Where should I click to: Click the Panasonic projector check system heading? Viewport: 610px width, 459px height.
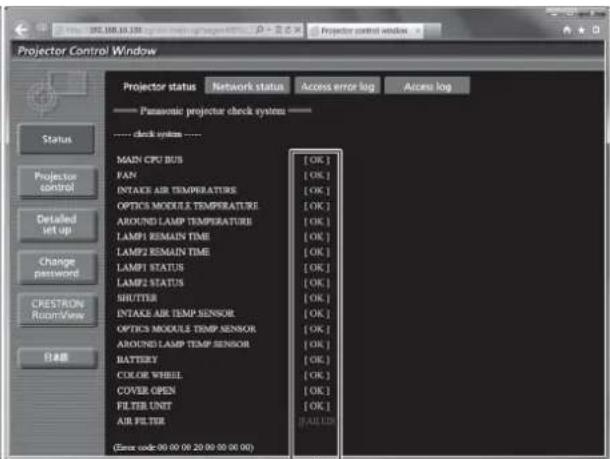pos(212,111)
